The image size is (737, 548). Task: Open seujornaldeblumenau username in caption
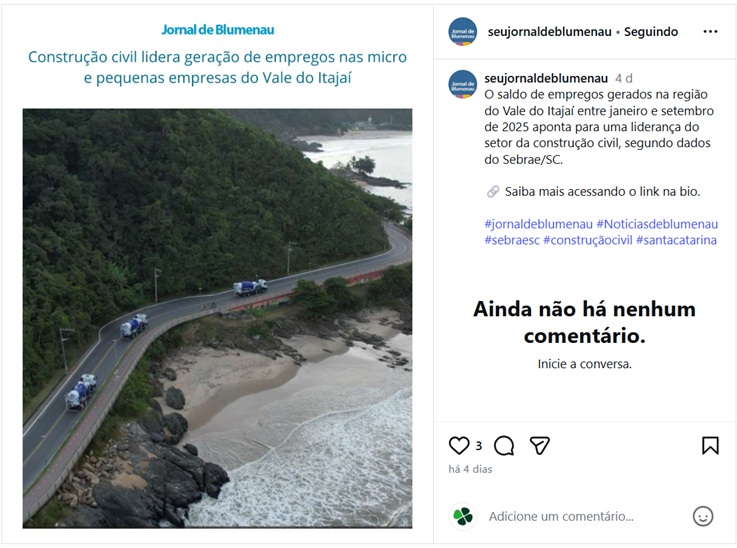point(546,78)
